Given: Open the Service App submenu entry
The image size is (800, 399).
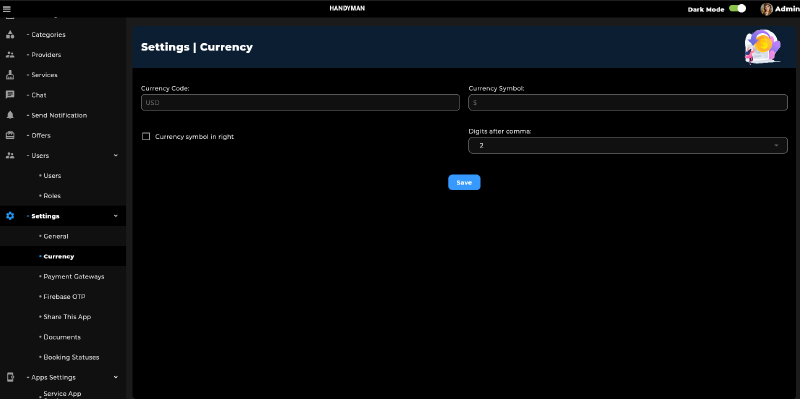Looking at the screenshot, I should pos(62,394).
